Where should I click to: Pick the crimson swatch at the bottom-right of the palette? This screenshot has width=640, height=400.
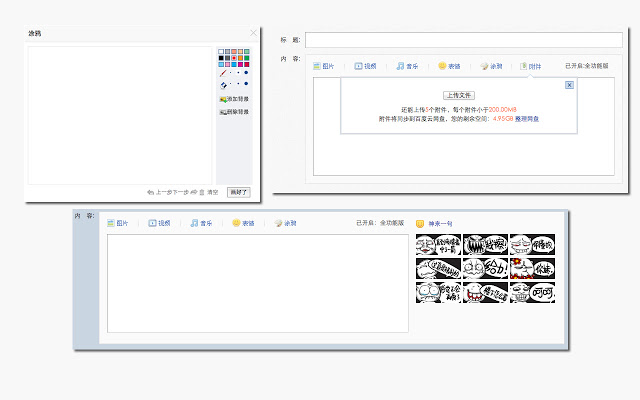(247, 64)
